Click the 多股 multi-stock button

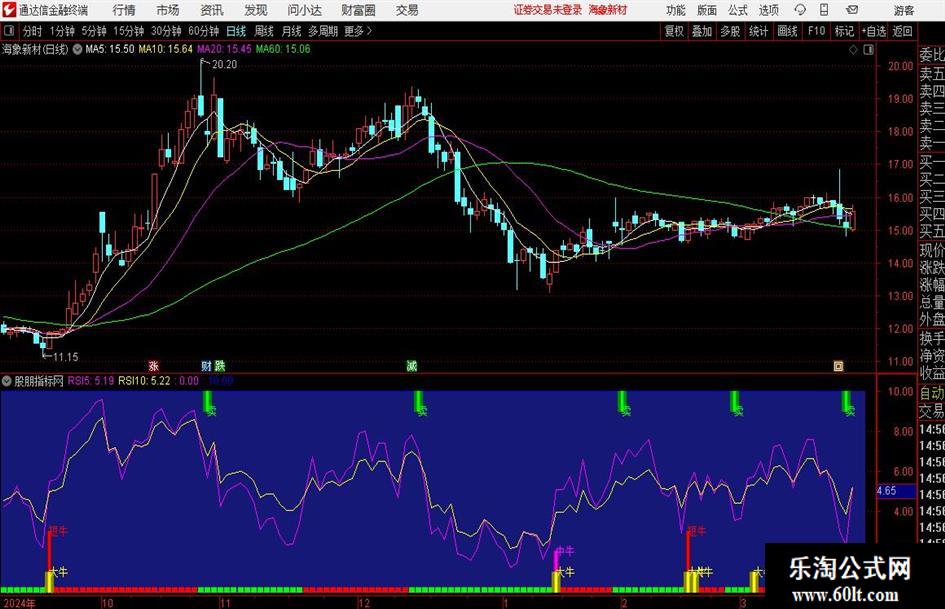click(x=730, y=31)
